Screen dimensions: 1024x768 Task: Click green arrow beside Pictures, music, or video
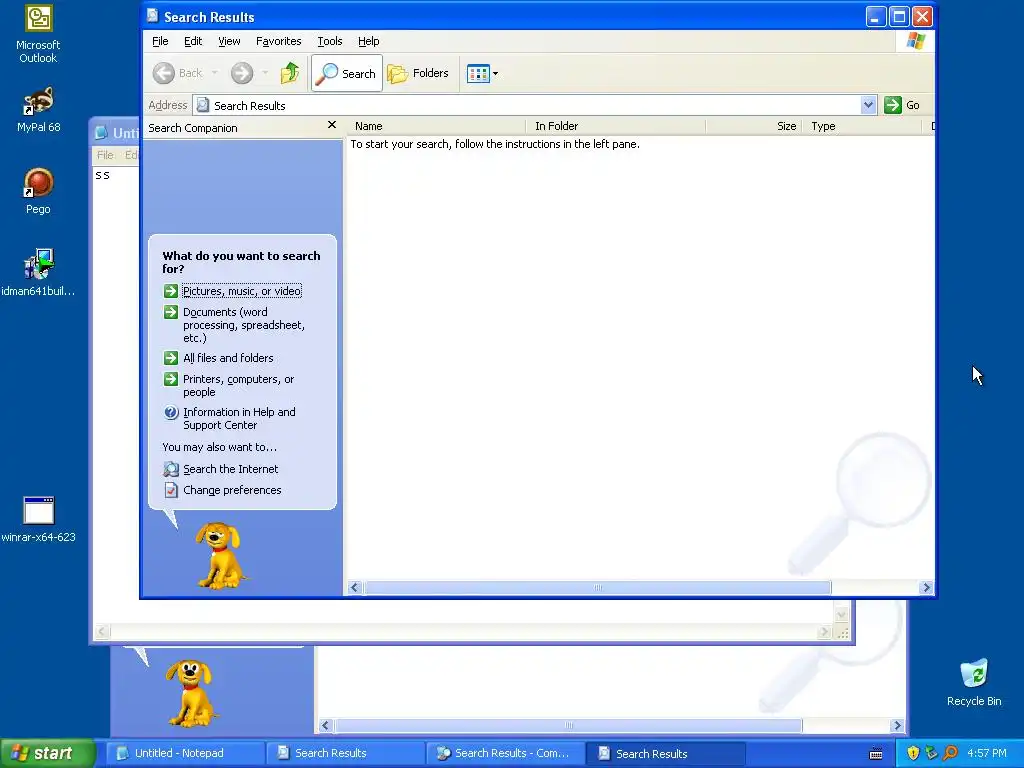(x=170, y=291)
